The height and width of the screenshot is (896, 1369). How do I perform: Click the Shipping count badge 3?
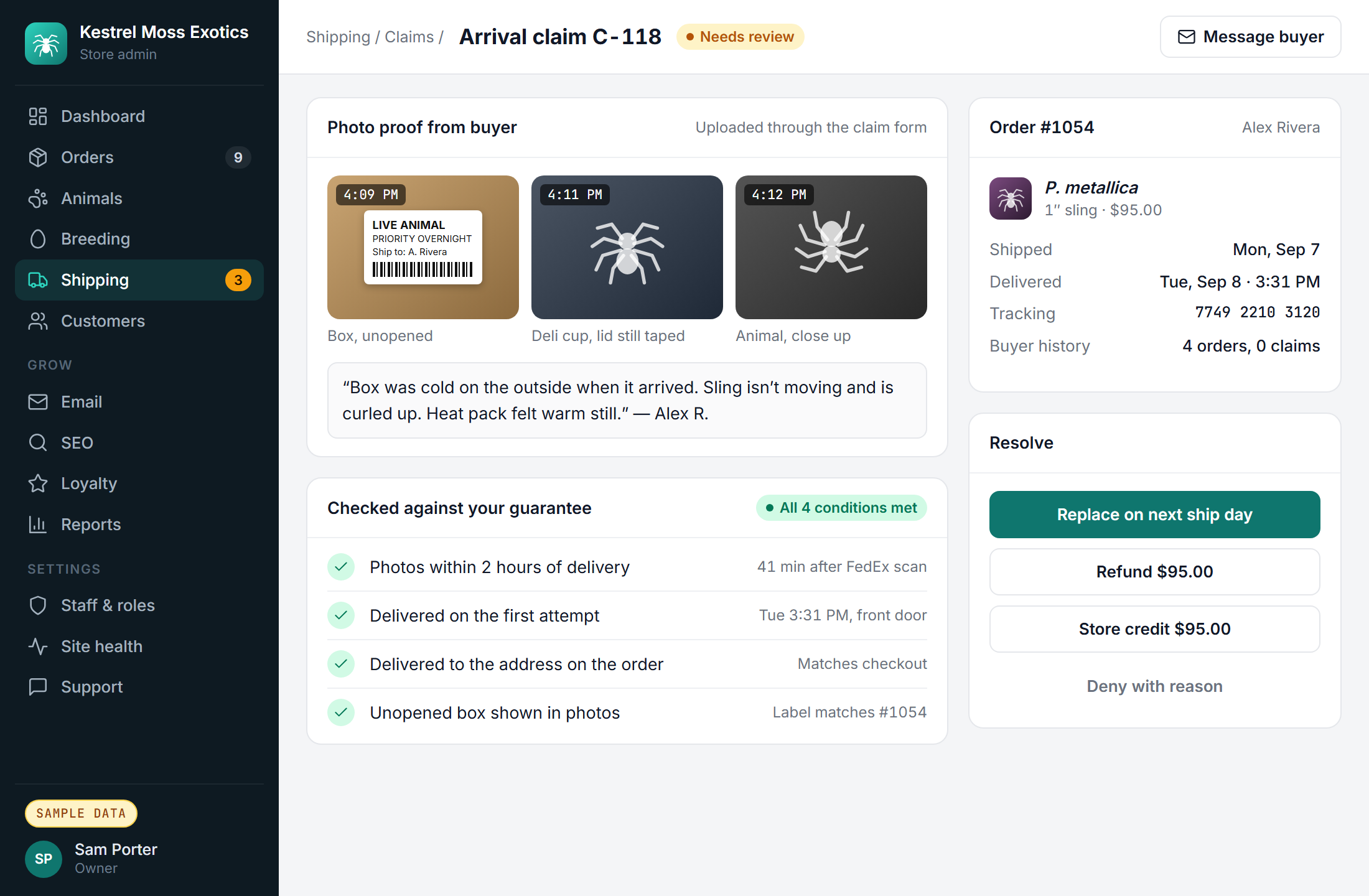[x=238, y=280]
